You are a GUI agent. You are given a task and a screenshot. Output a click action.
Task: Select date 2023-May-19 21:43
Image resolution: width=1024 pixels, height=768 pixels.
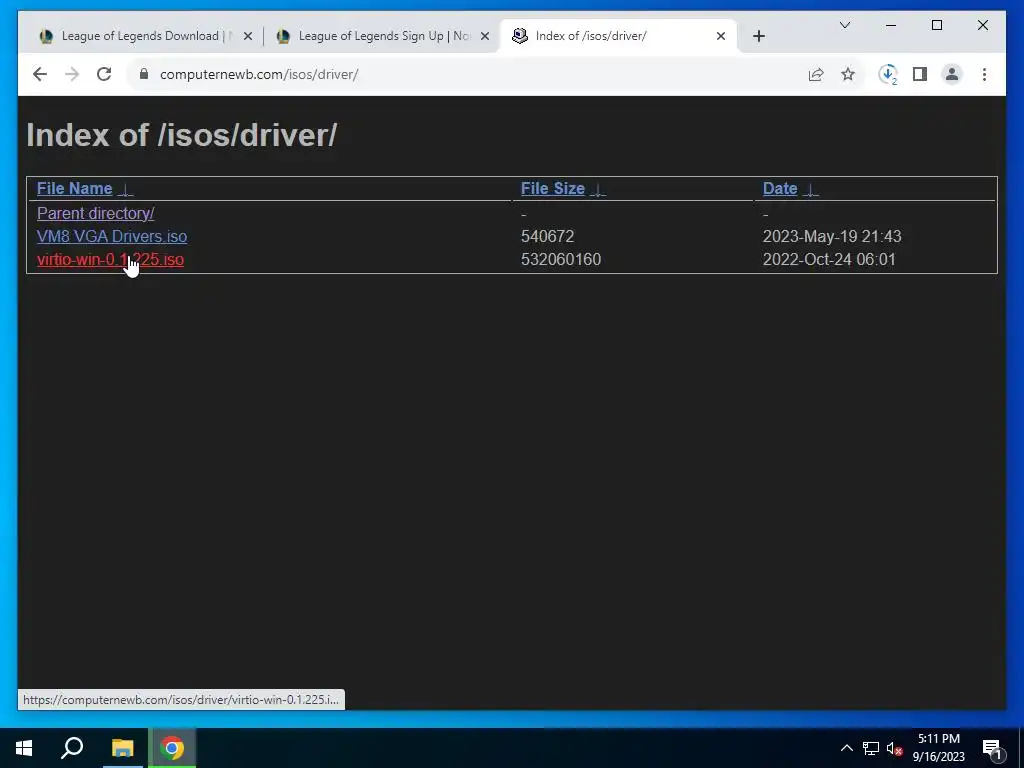pyautogui.click(x=832, y=236)
